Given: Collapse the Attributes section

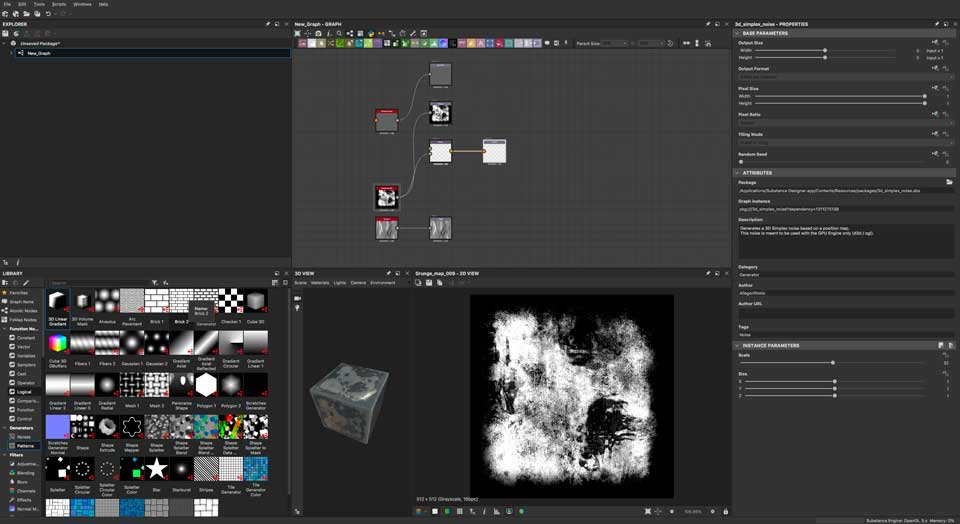Looking at the screenshot, I should (x=738, y=172).
